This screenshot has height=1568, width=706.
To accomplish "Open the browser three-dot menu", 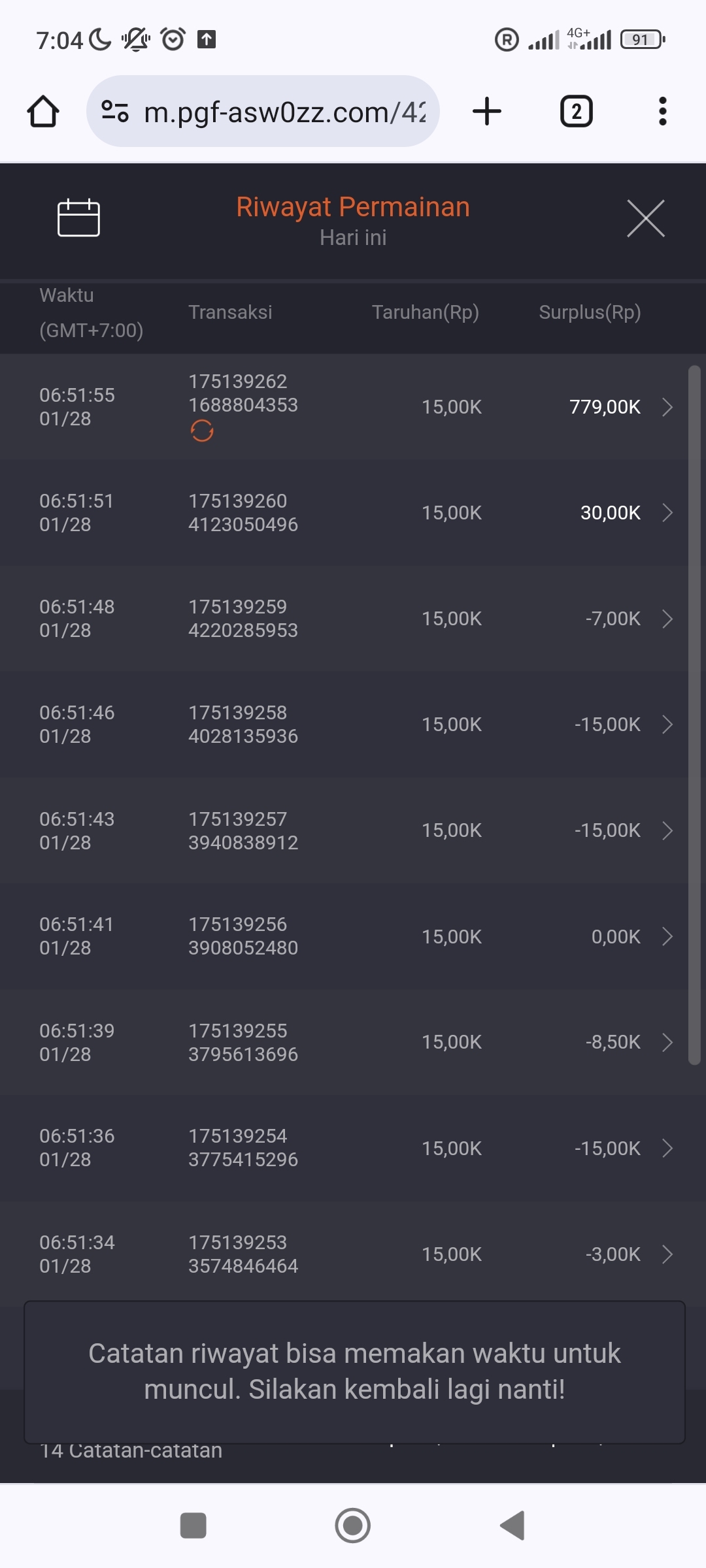I will [662, 111].
